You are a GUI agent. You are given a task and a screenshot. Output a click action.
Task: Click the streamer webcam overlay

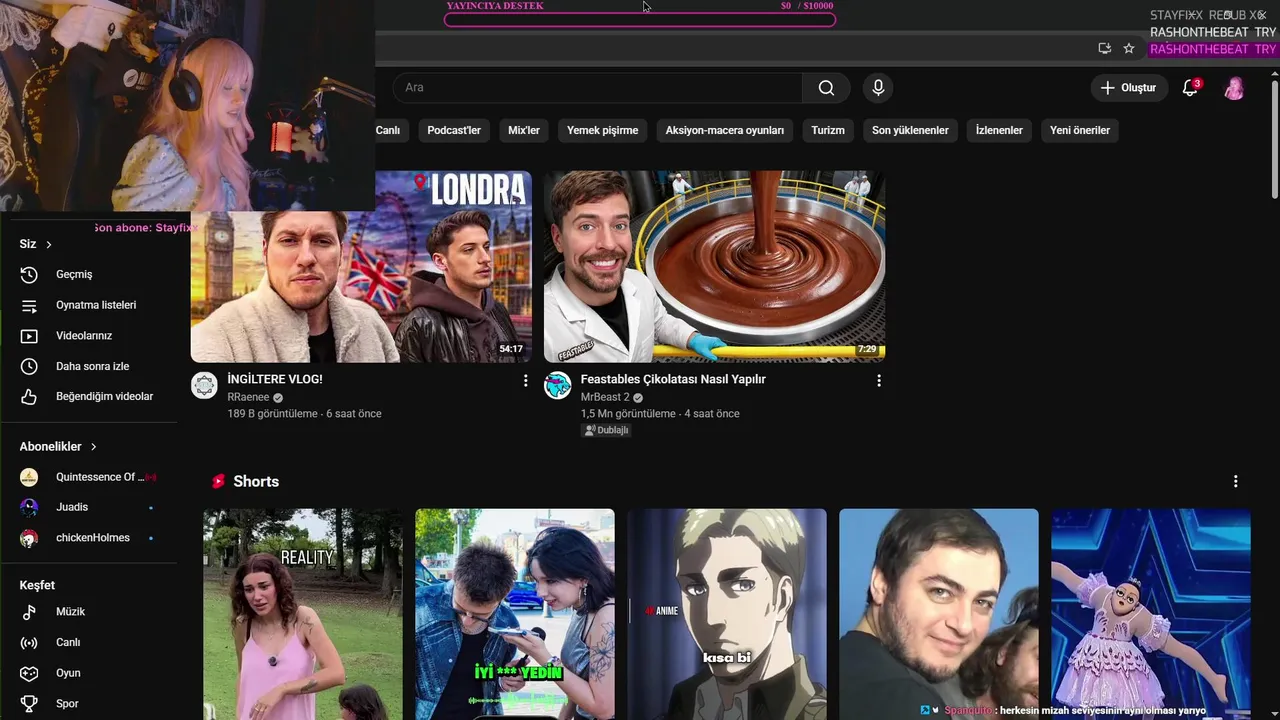pos(187,105)
